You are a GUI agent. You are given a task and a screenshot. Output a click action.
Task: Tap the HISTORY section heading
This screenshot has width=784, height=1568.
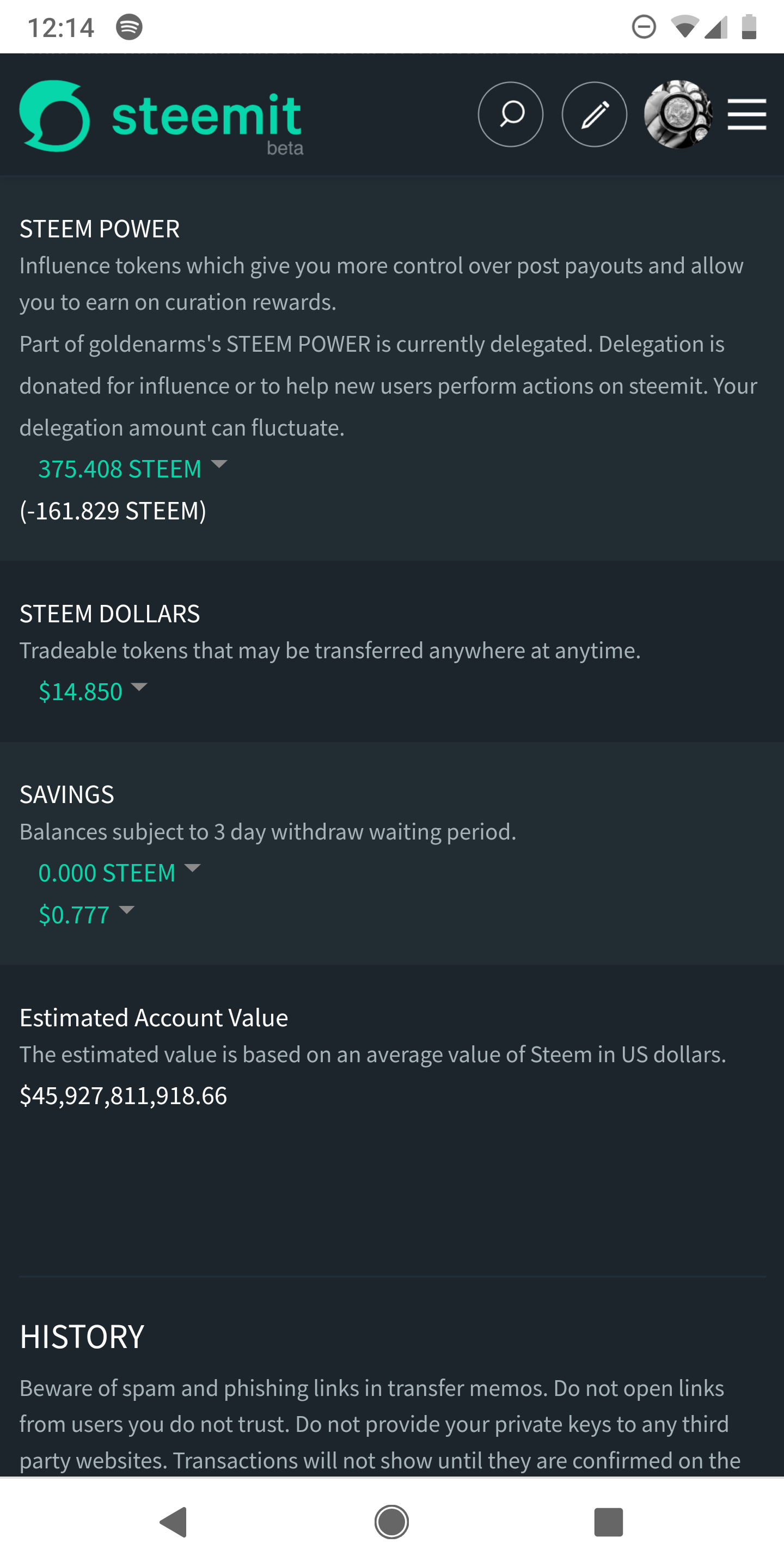click(x=82, y=1337)
